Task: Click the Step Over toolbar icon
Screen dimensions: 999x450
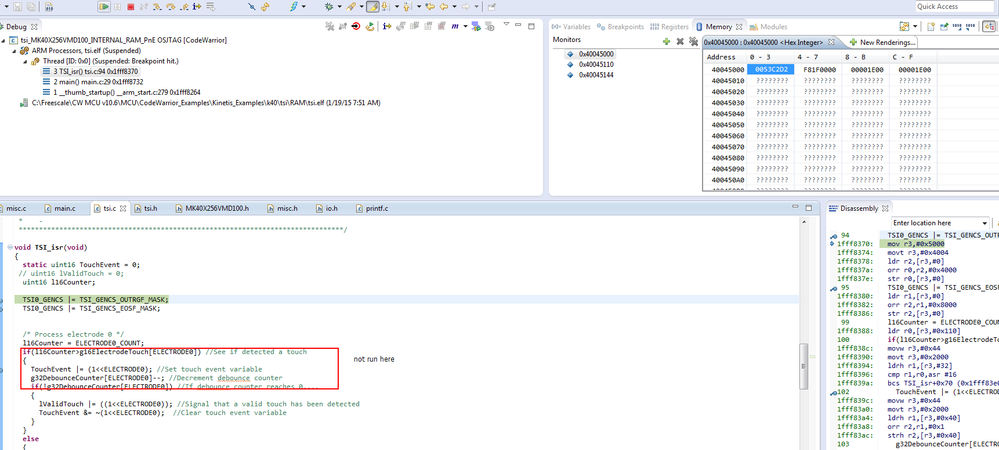Action: click(x=171, y=6)
